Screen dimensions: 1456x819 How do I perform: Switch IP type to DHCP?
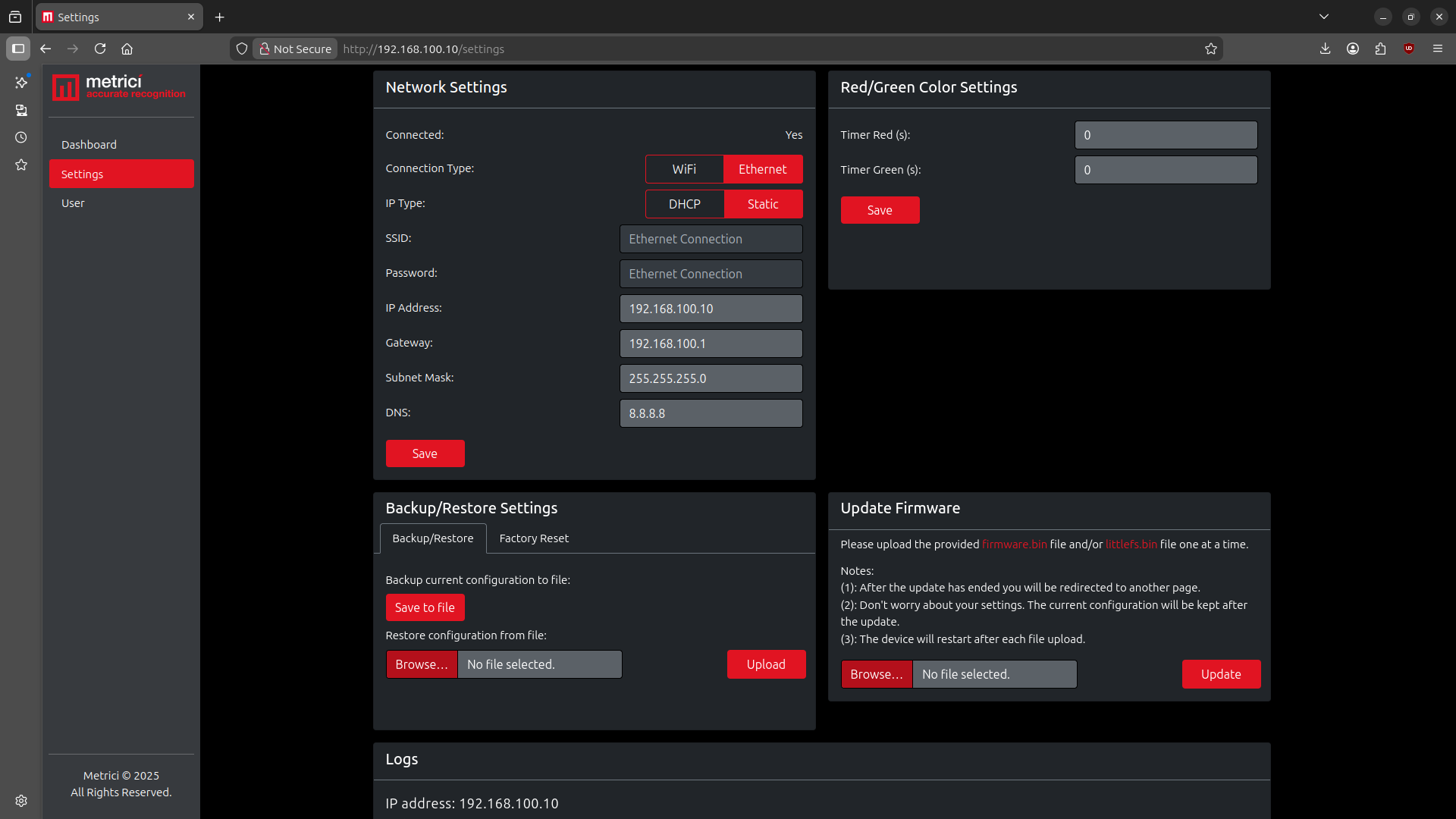(685, 204)
